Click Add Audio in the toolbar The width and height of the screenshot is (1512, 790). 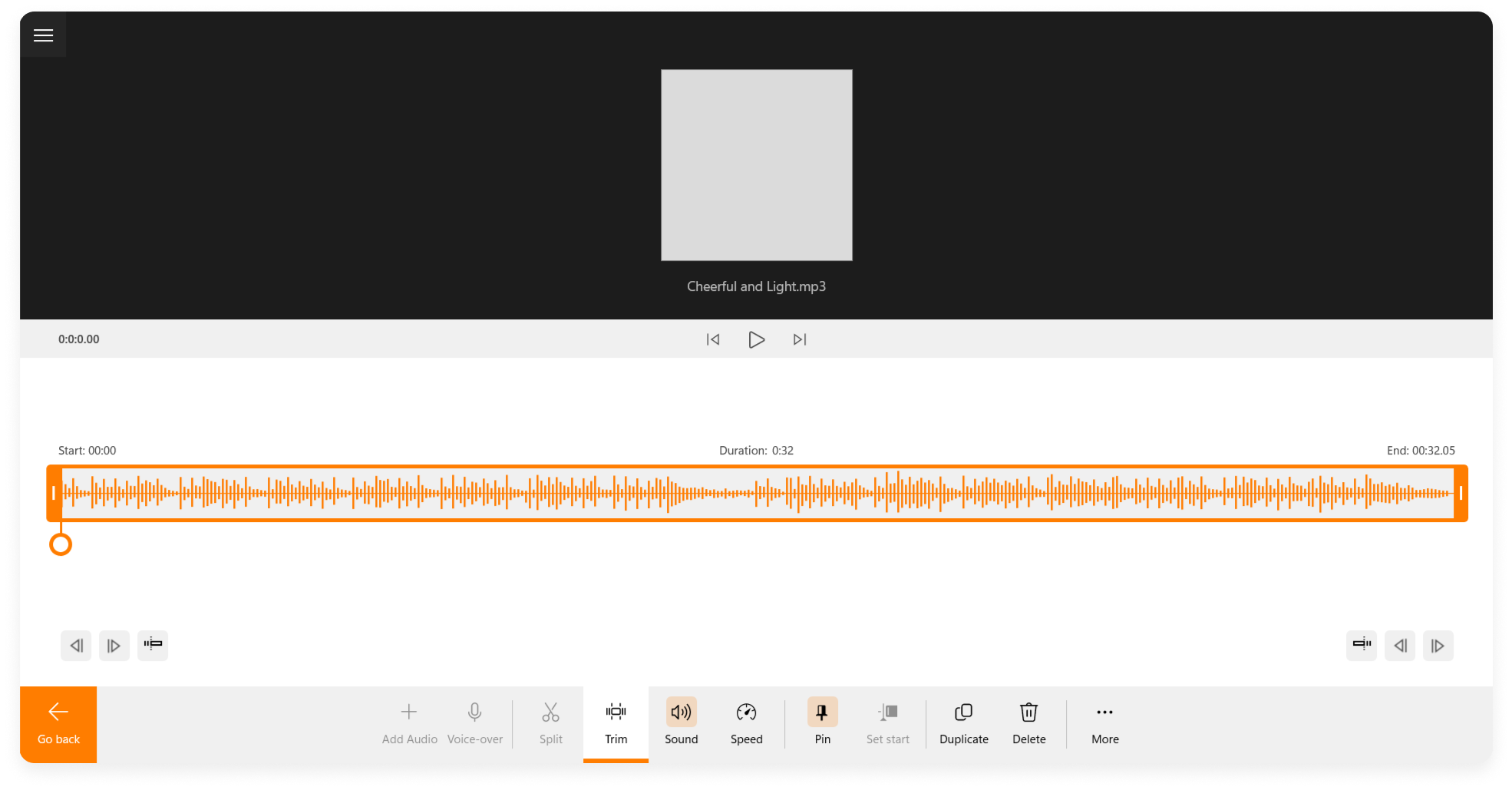click(x=409, y=724)
